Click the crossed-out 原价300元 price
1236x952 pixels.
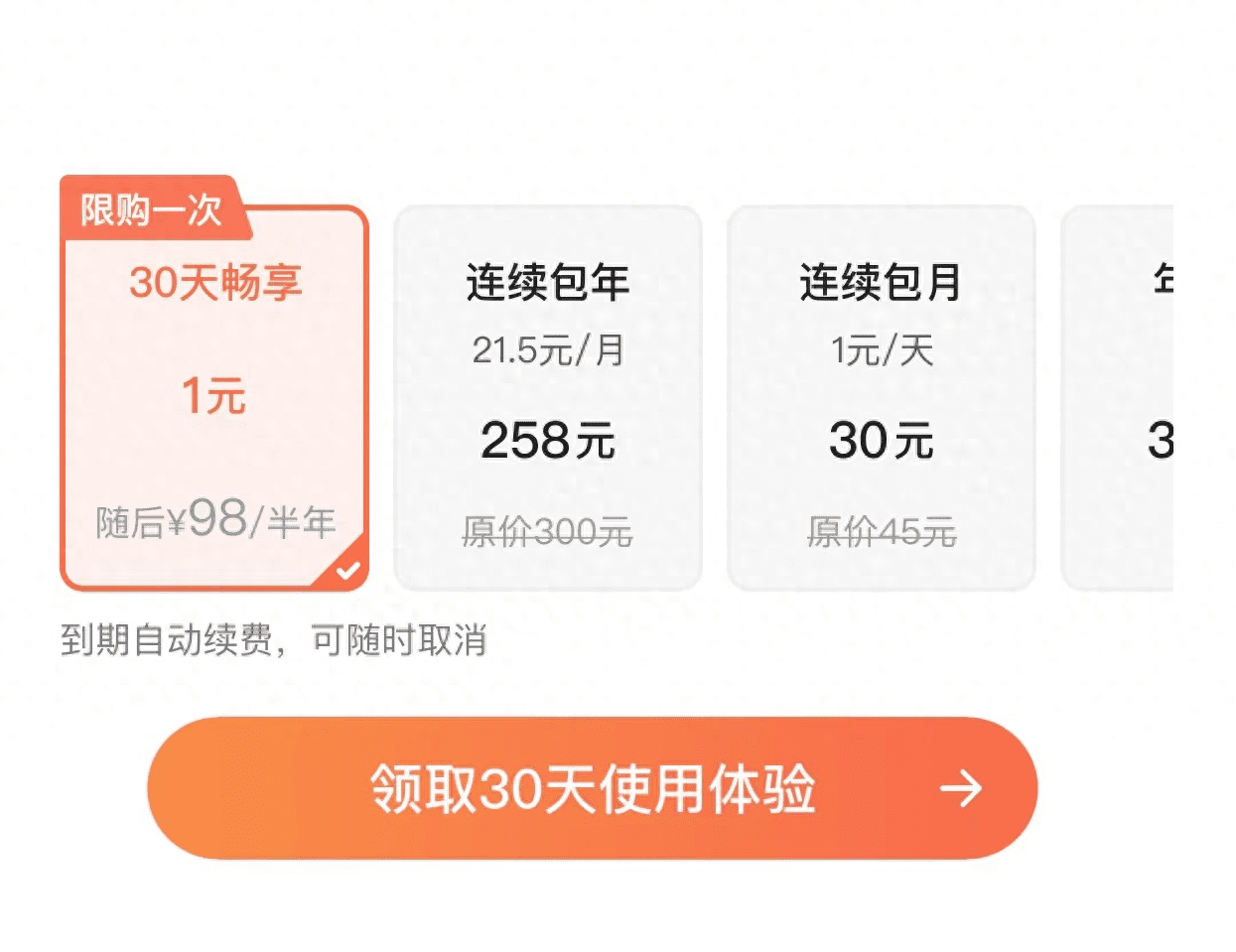(547, 532)
